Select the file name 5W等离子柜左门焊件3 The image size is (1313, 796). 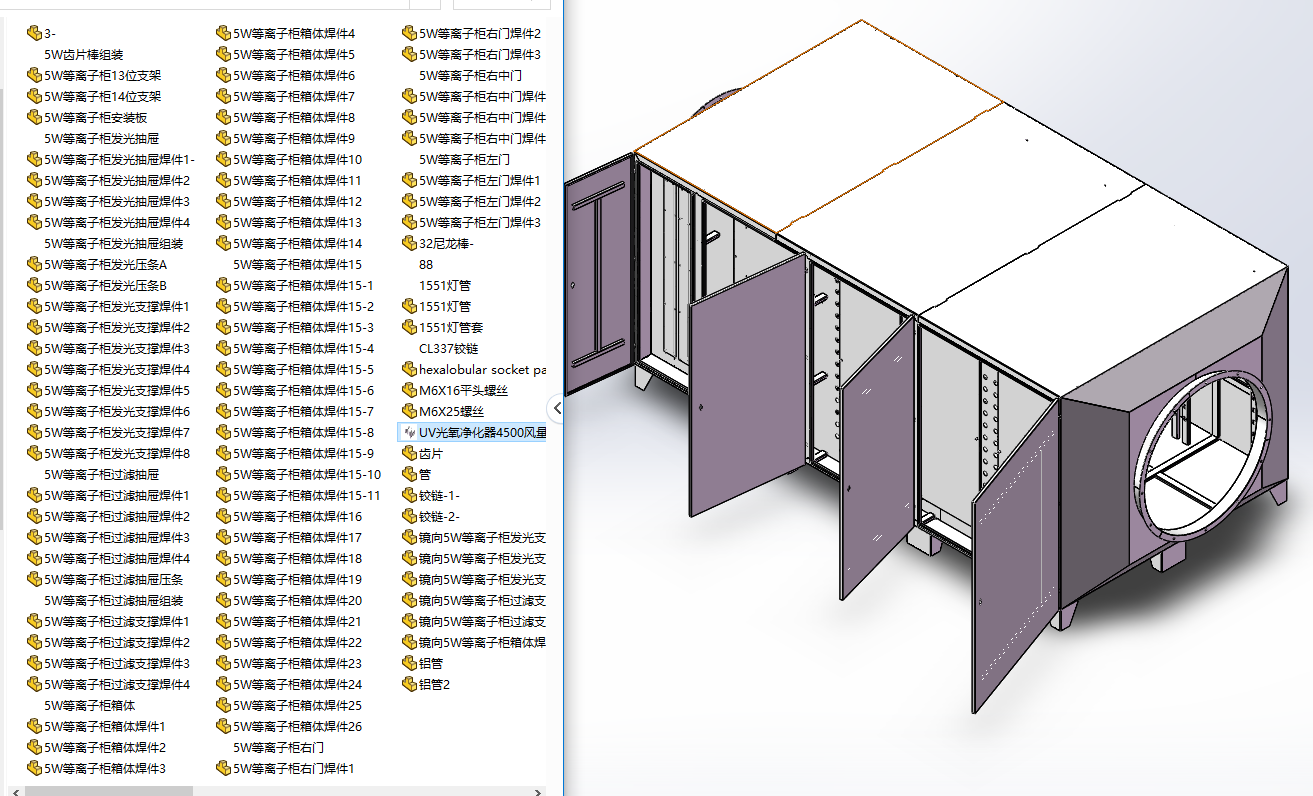pos(480,222)
